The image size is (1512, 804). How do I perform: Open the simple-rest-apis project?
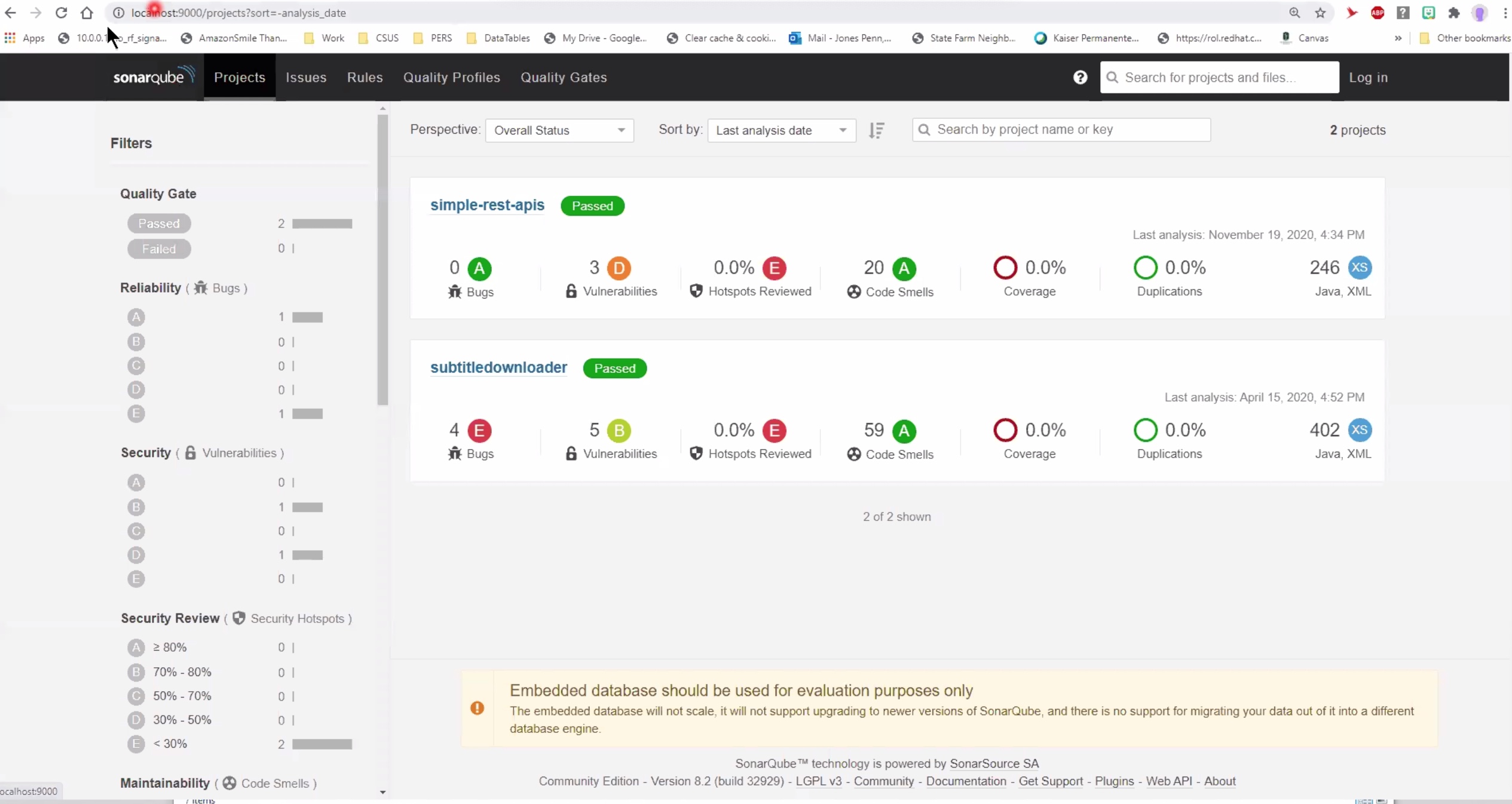487,205
